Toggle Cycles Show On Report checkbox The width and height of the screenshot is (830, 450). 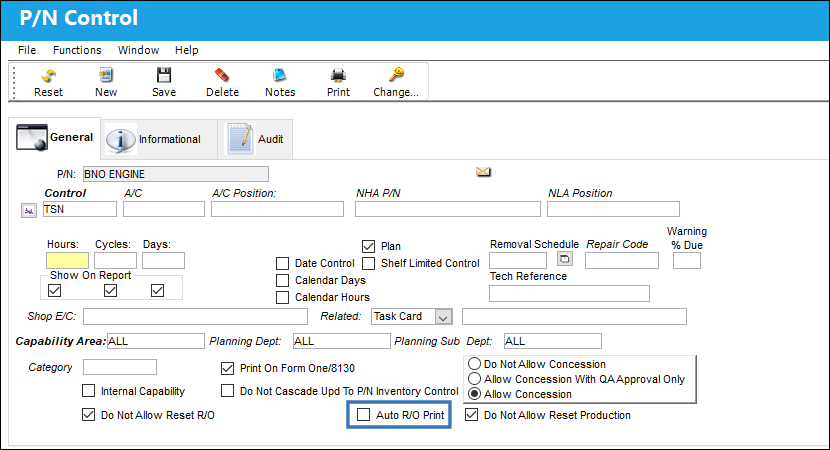[111, 290]
